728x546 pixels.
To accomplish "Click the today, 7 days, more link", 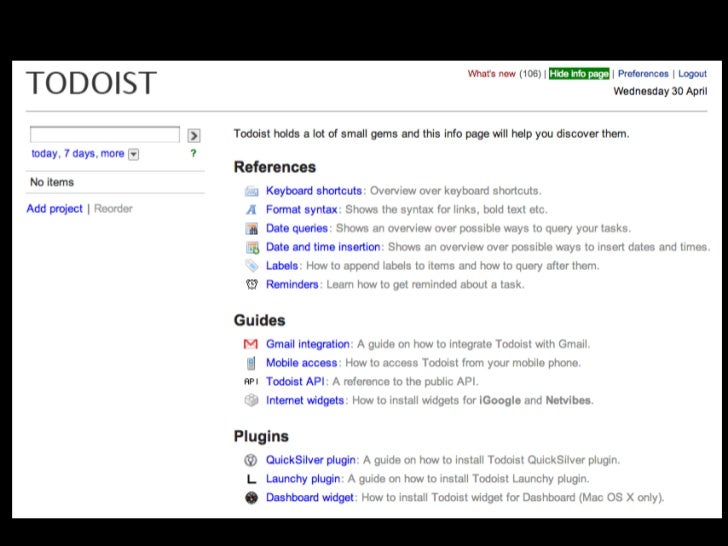I will (x=78, y=154).
